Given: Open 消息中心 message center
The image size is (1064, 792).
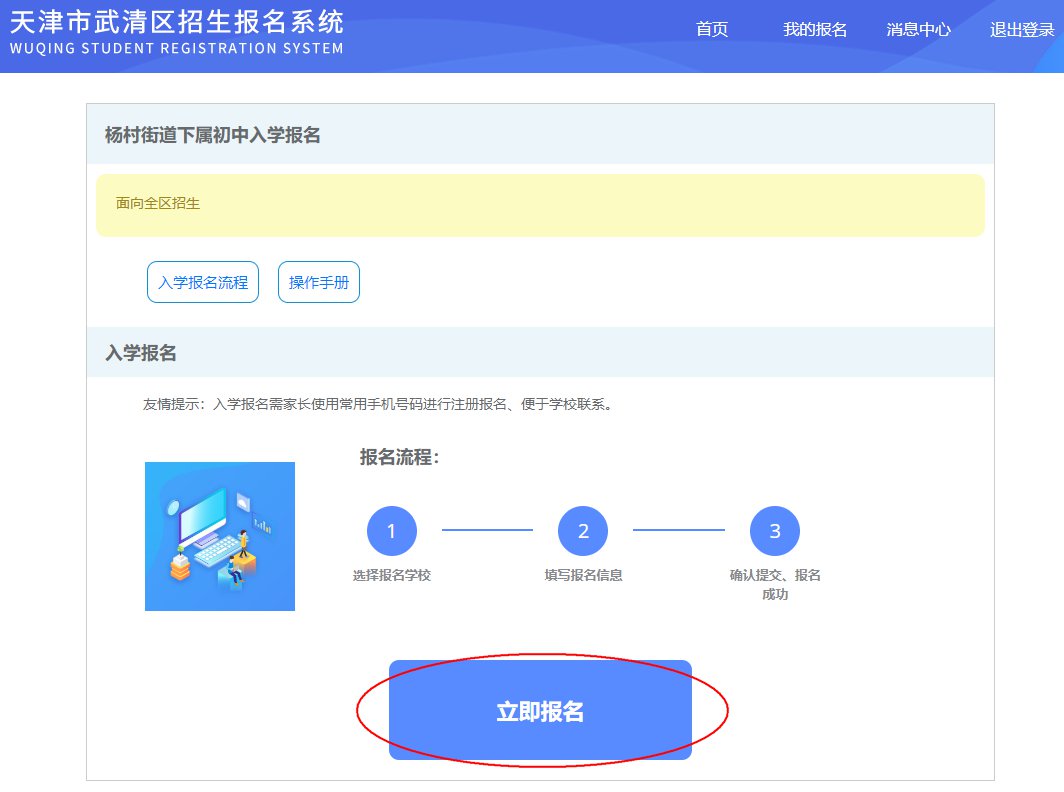Looking at the screenshot, I should [x=918, y=30].
